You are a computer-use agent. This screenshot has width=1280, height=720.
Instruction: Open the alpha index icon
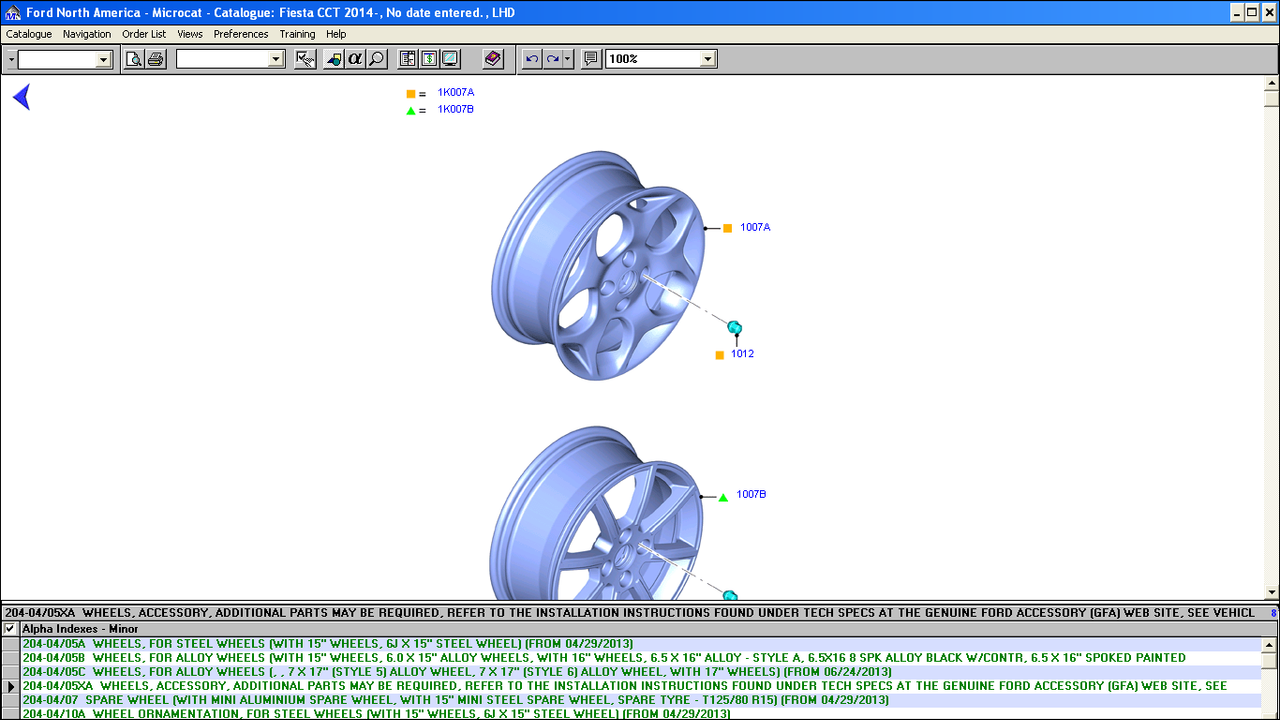(355, 59)
